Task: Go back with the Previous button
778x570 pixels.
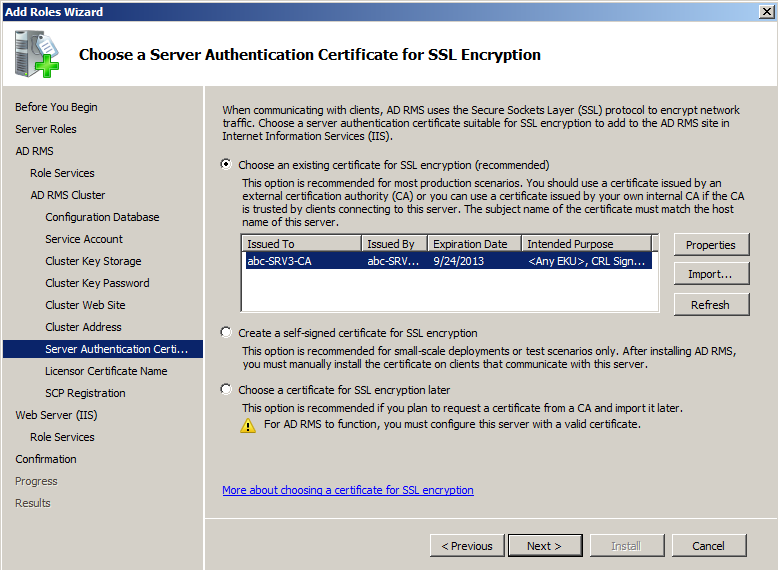Action: 467,546
